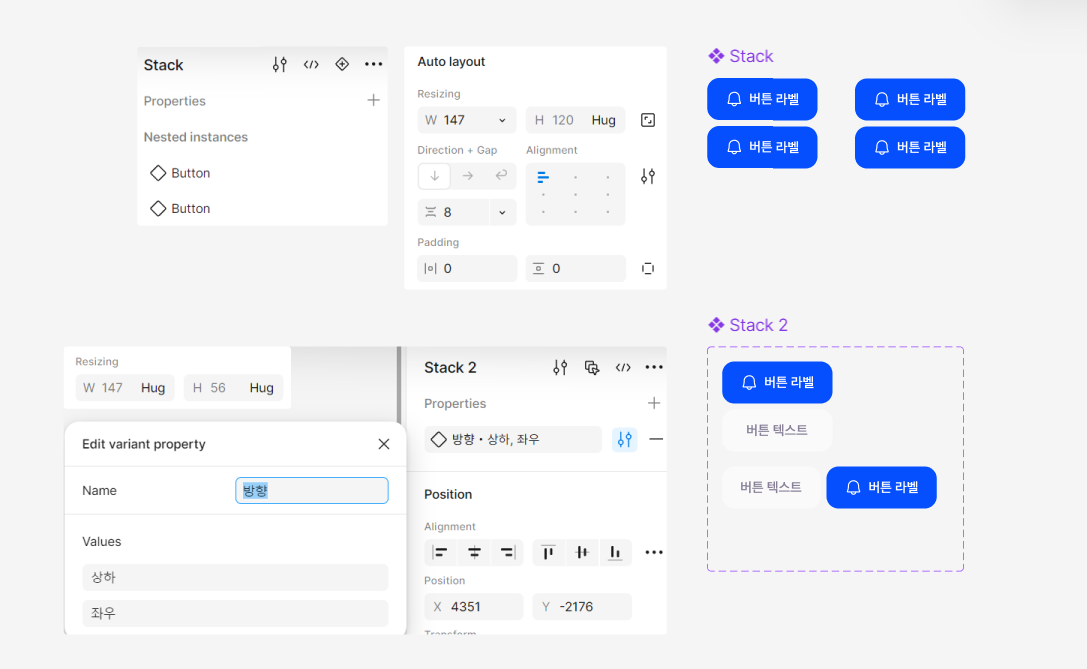1087x669 pixels.
Task: Open the advanced auto layout settings
Action: [647, 177]
